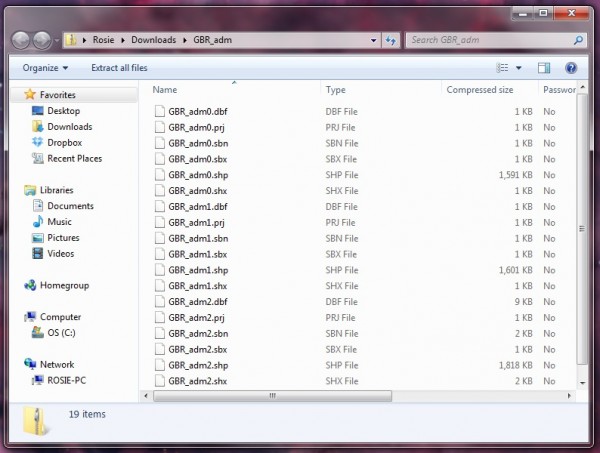
Task: Select Computer in the navigation pane
Action: point(60,317)
